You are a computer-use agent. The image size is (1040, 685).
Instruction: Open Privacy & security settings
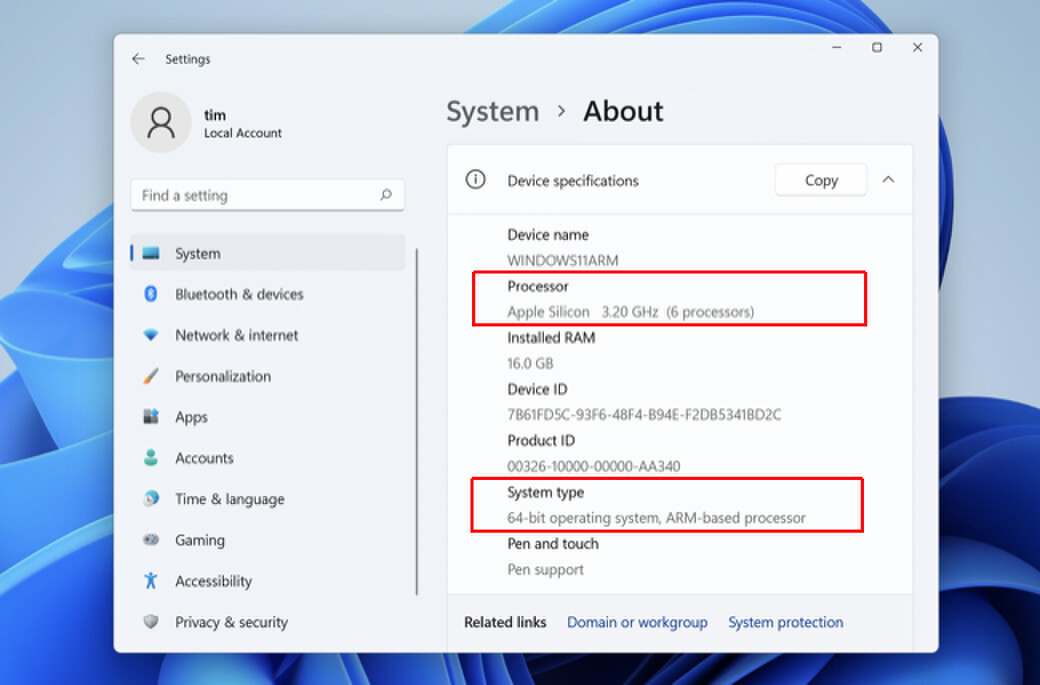pos(267,622)
